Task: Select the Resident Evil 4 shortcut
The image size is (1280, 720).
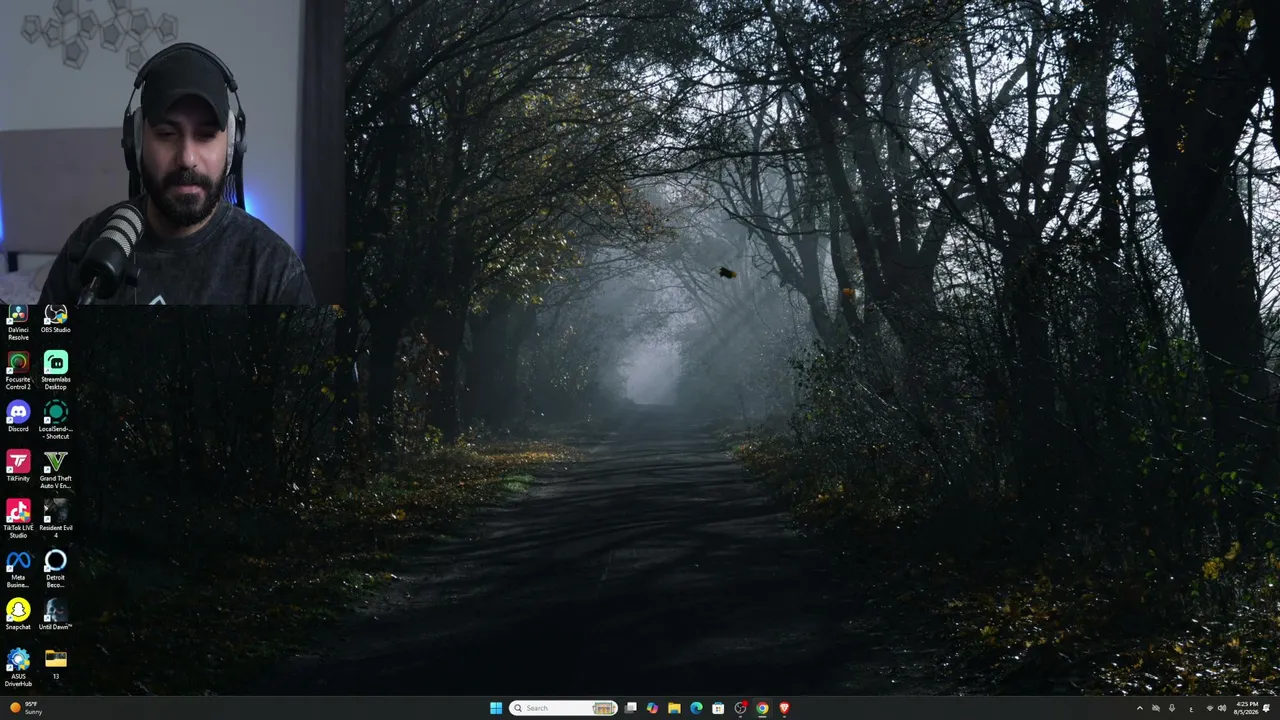Action: (x=56, y=520)
